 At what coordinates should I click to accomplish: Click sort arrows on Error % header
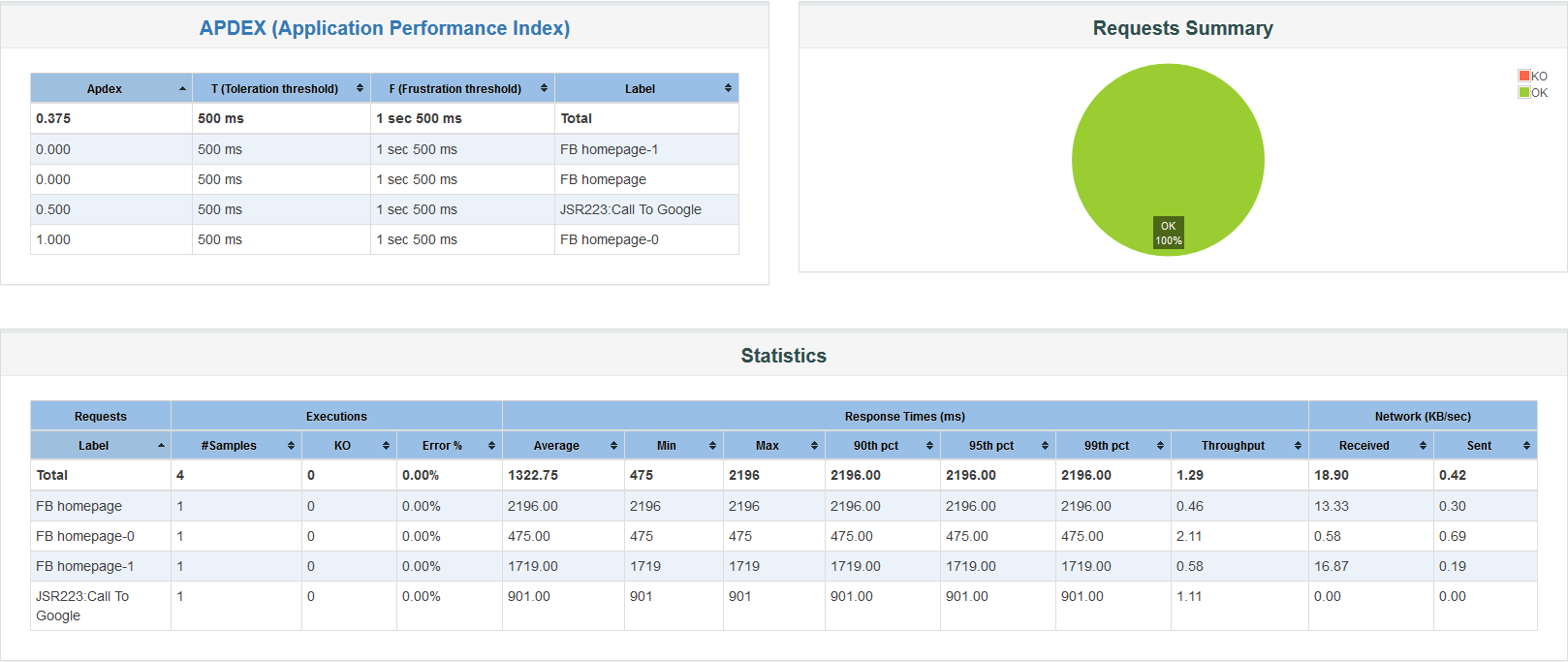click(x=491, y=446)
